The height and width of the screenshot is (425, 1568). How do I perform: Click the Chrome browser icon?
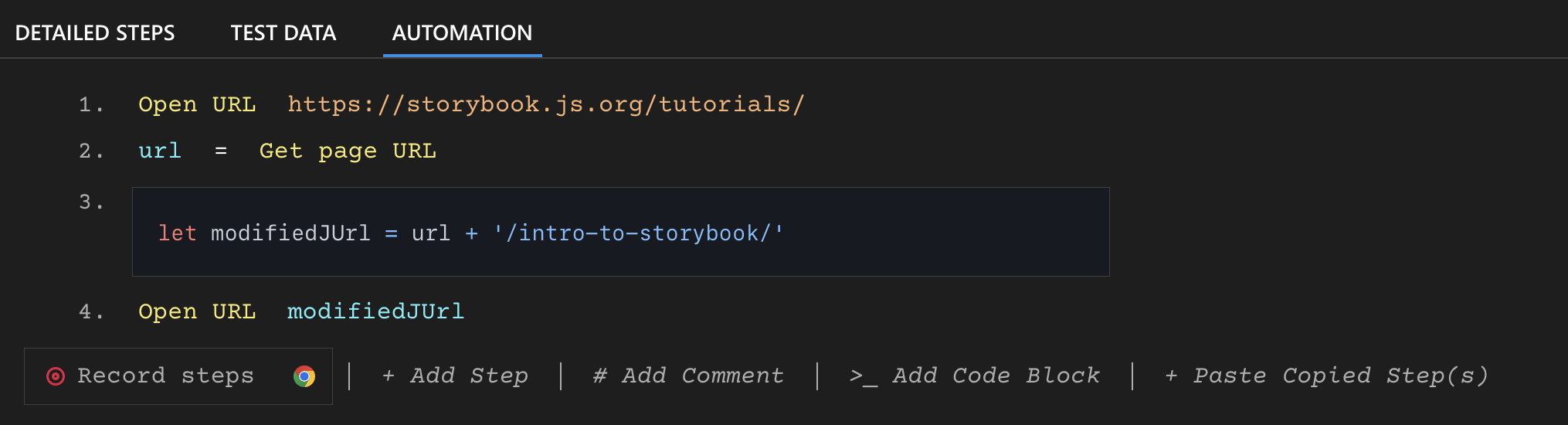[304, 376]
